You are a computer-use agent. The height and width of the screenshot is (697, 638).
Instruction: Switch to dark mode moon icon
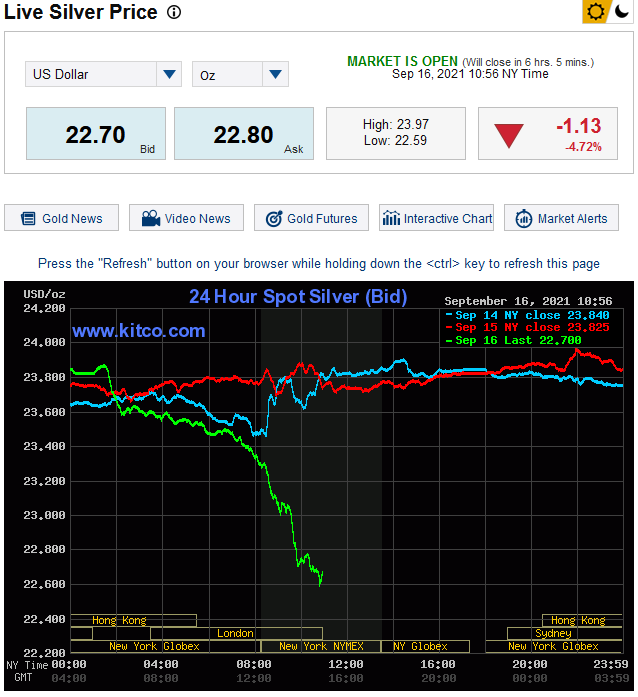coord(622,11)
